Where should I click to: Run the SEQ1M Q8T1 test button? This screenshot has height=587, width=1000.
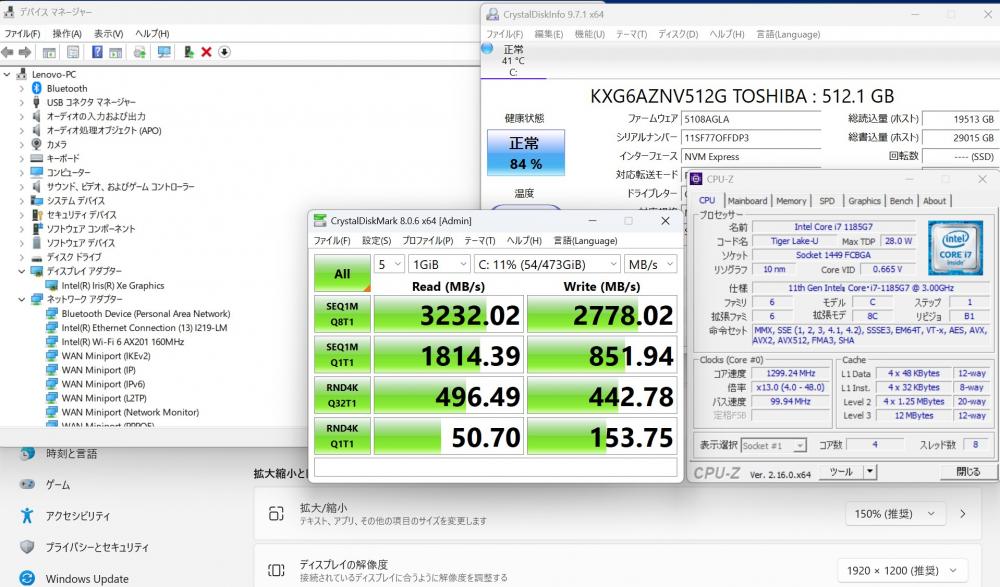pos(342,314)
